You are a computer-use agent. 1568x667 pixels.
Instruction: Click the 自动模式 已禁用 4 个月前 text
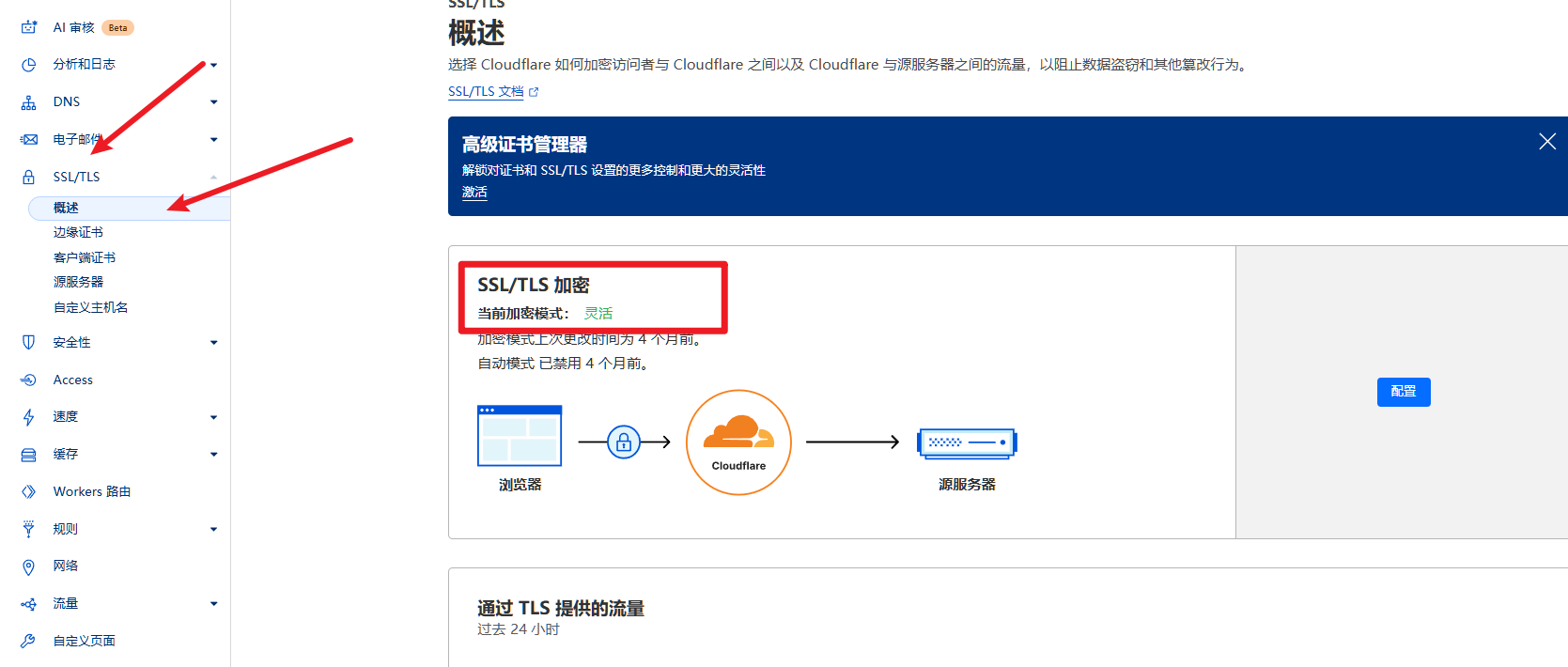click(564, 364)
